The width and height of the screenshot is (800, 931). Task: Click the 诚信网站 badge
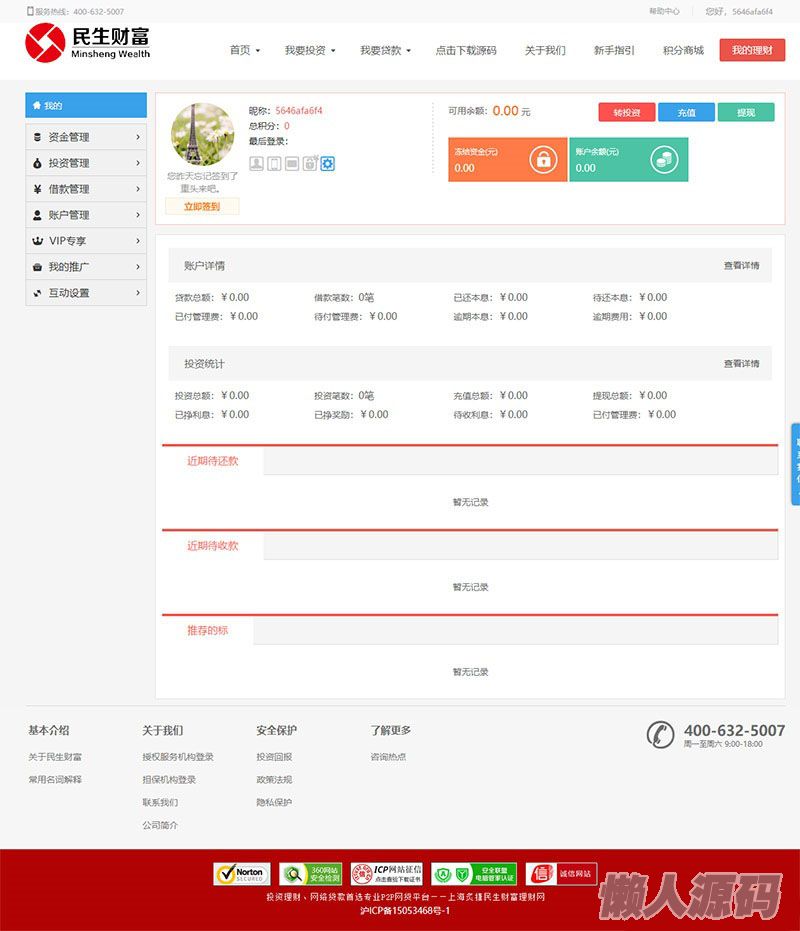561,874
